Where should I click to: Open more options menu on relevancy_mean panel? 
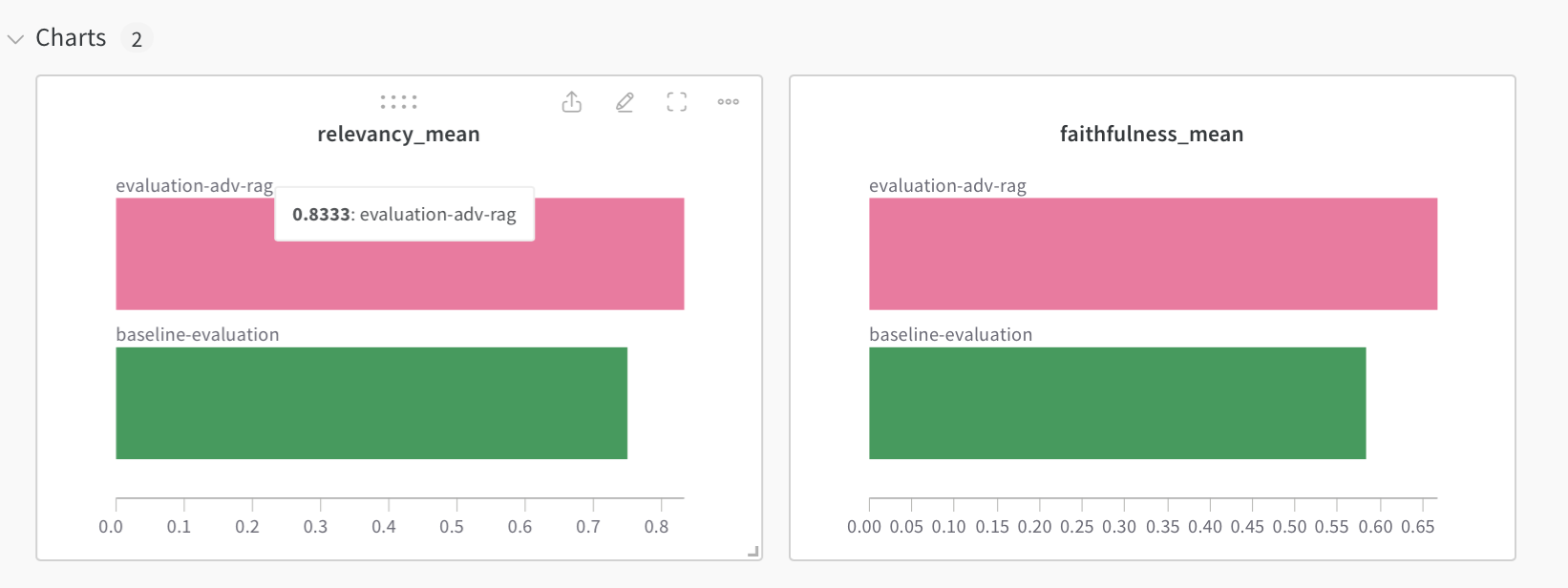click(729, 102)
